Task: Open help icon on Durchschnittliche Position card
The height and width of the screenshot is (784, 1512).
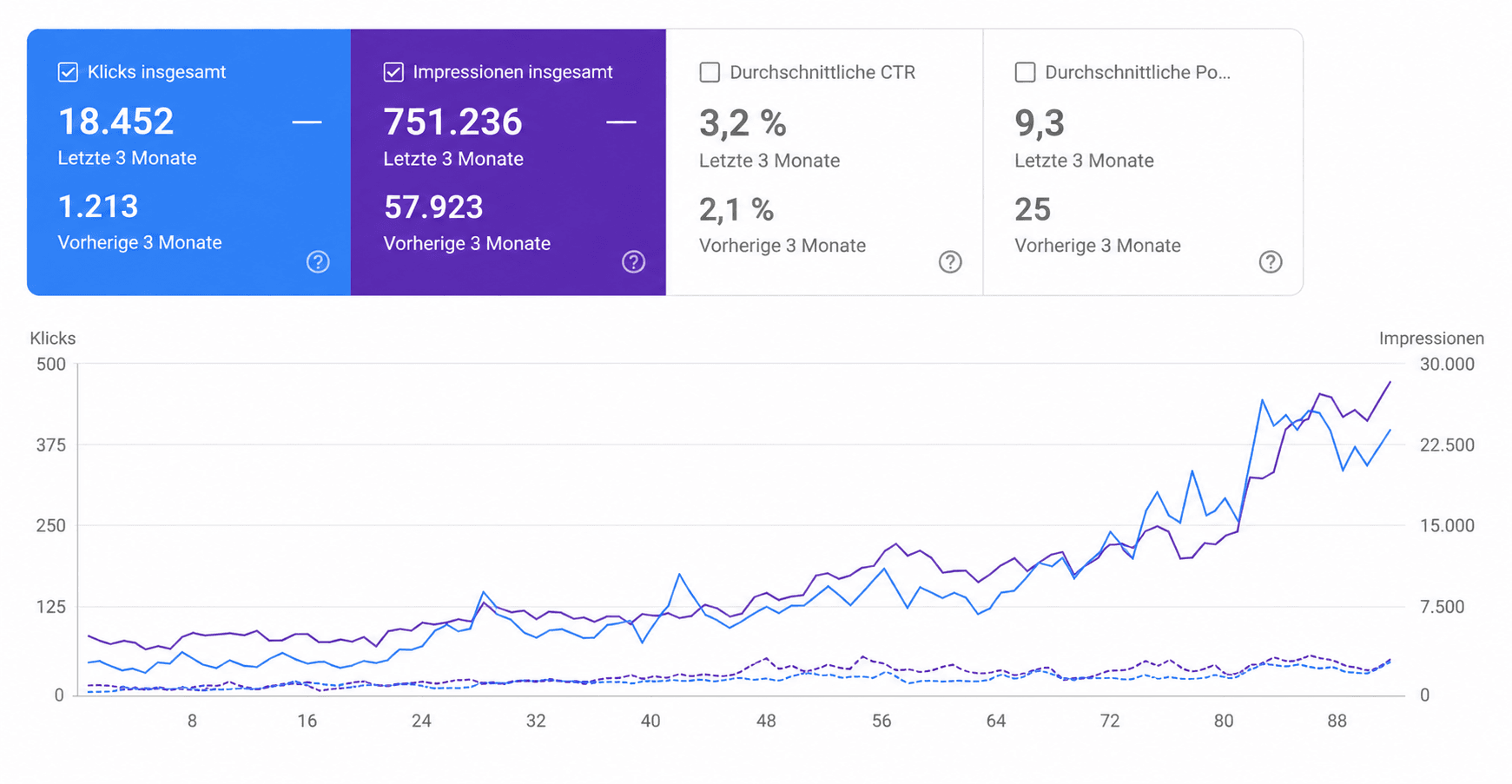Action: coord(1271,261)
